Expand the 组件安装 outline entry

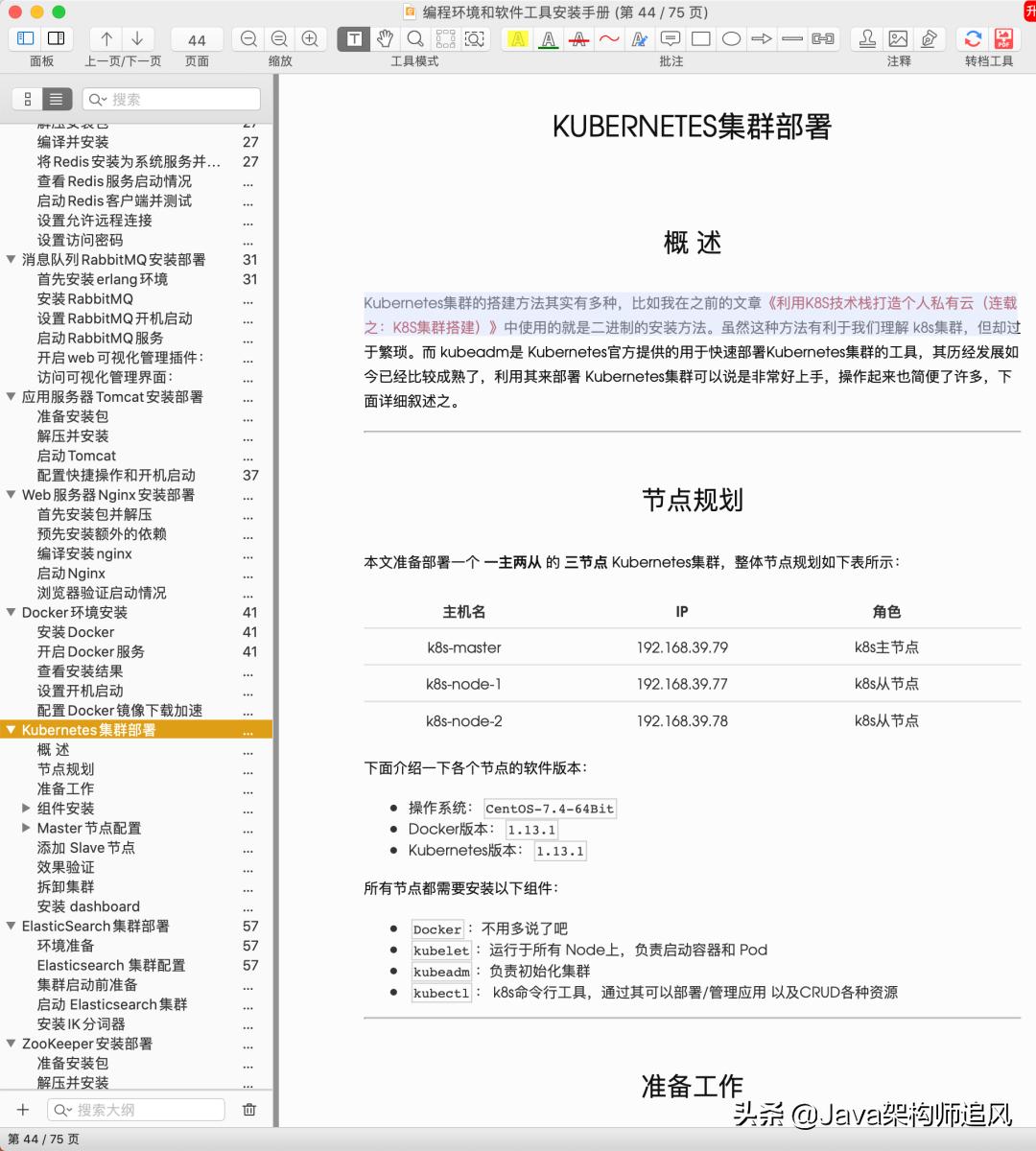tap(26, 809)
